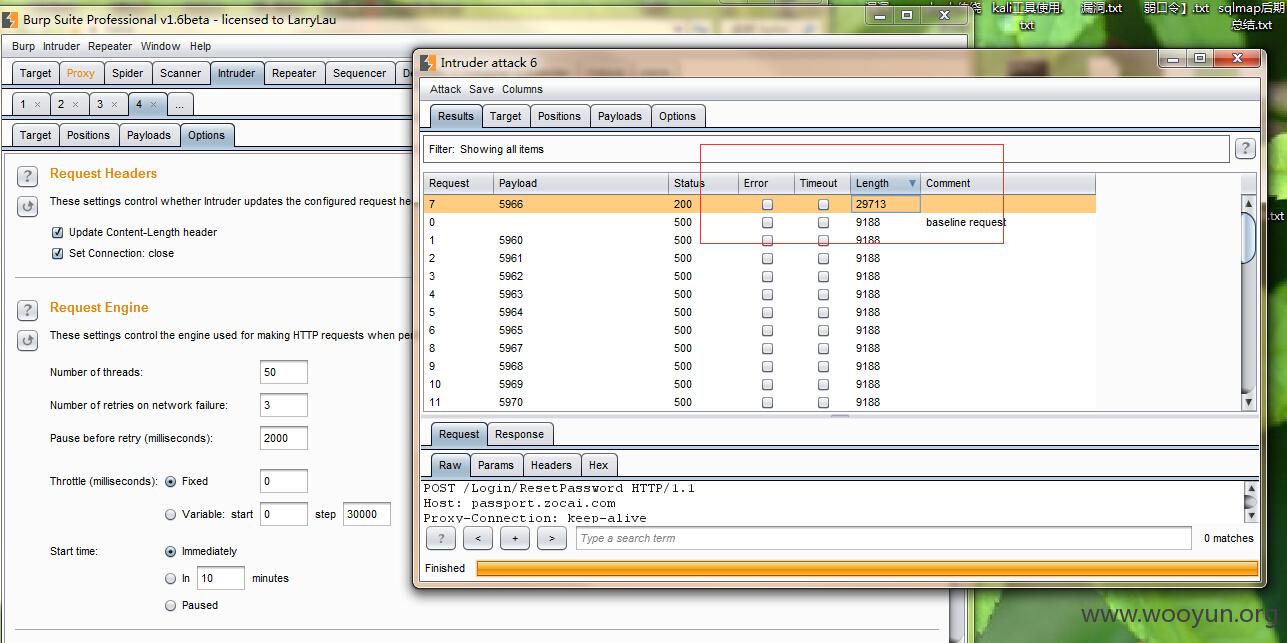This screenshot has width=1287, height=643.
Task: Open the Attack menu in the attack window
Action: (446, 89)
